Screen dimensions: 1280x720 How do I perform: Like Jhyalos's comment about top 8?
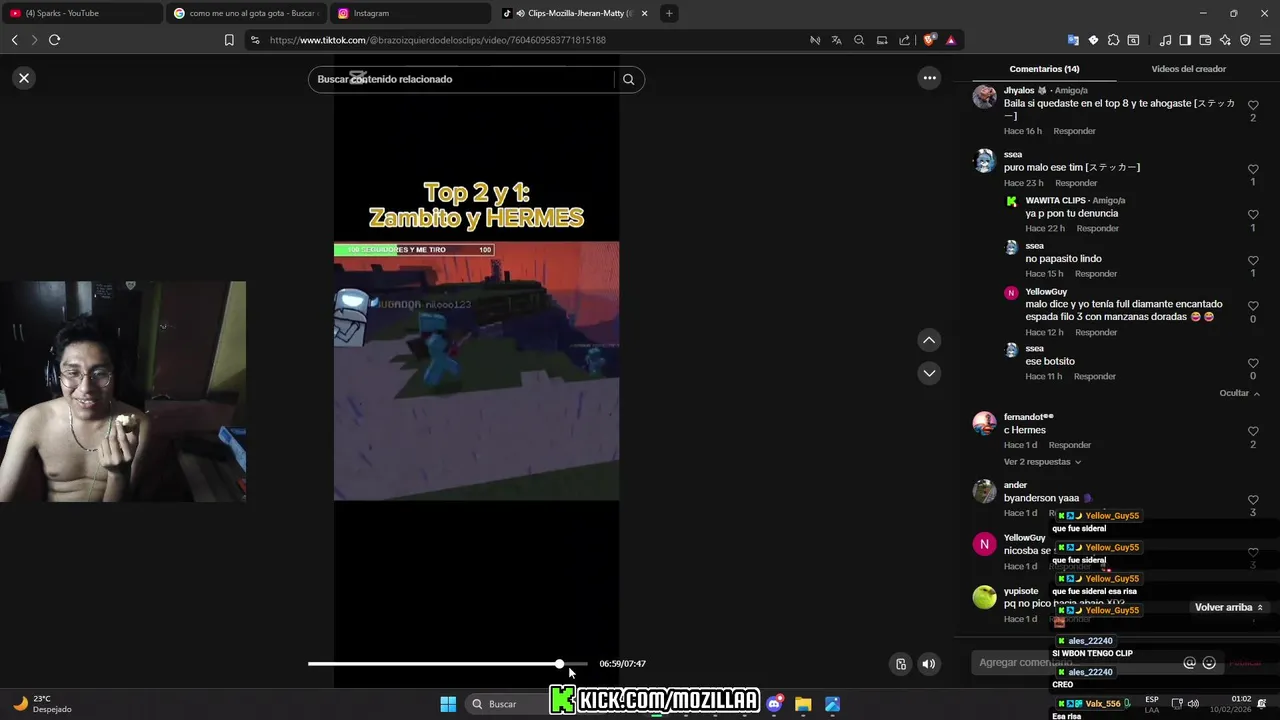coord(1253,105)
